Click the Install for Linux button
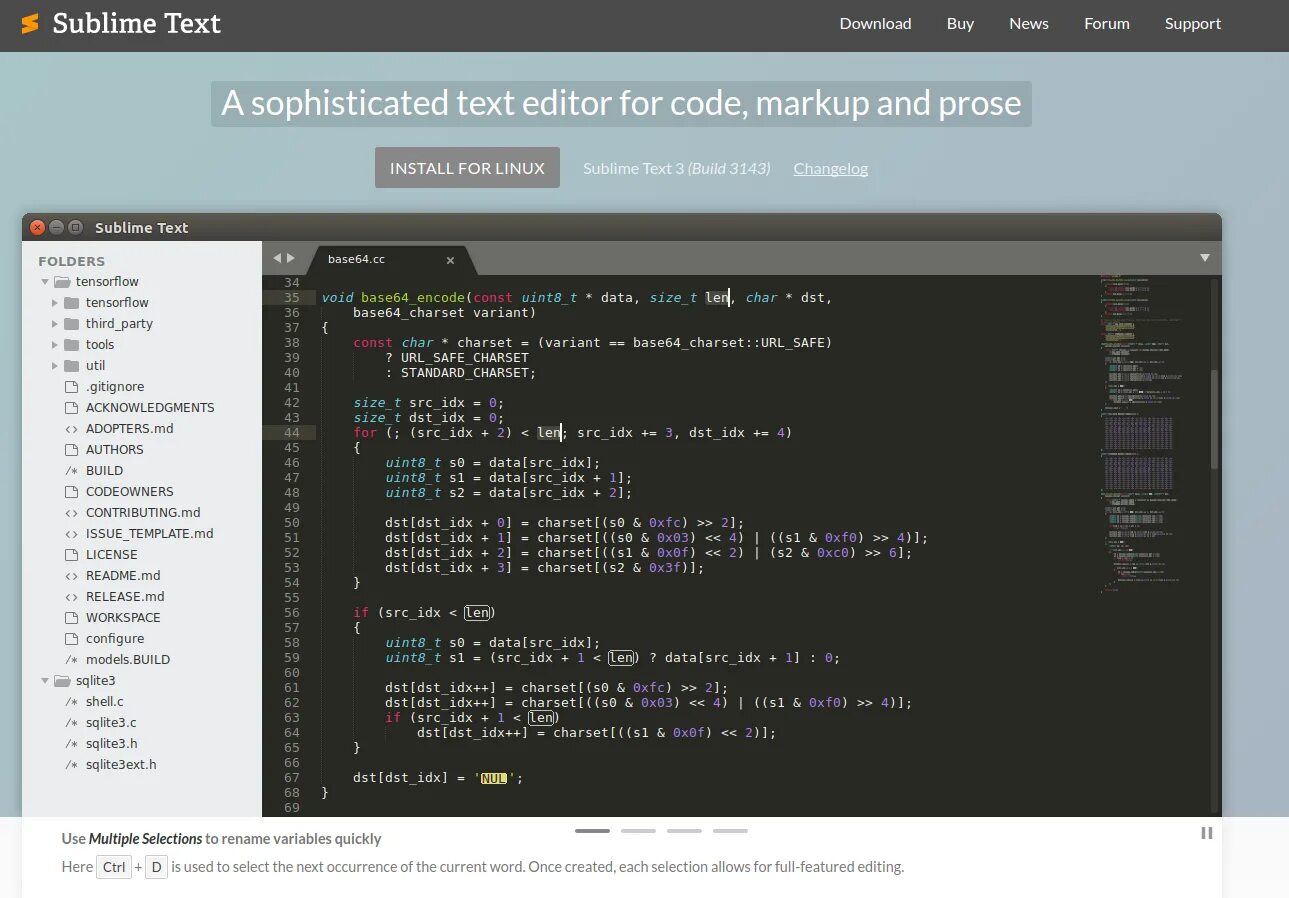 coord(467,168)
